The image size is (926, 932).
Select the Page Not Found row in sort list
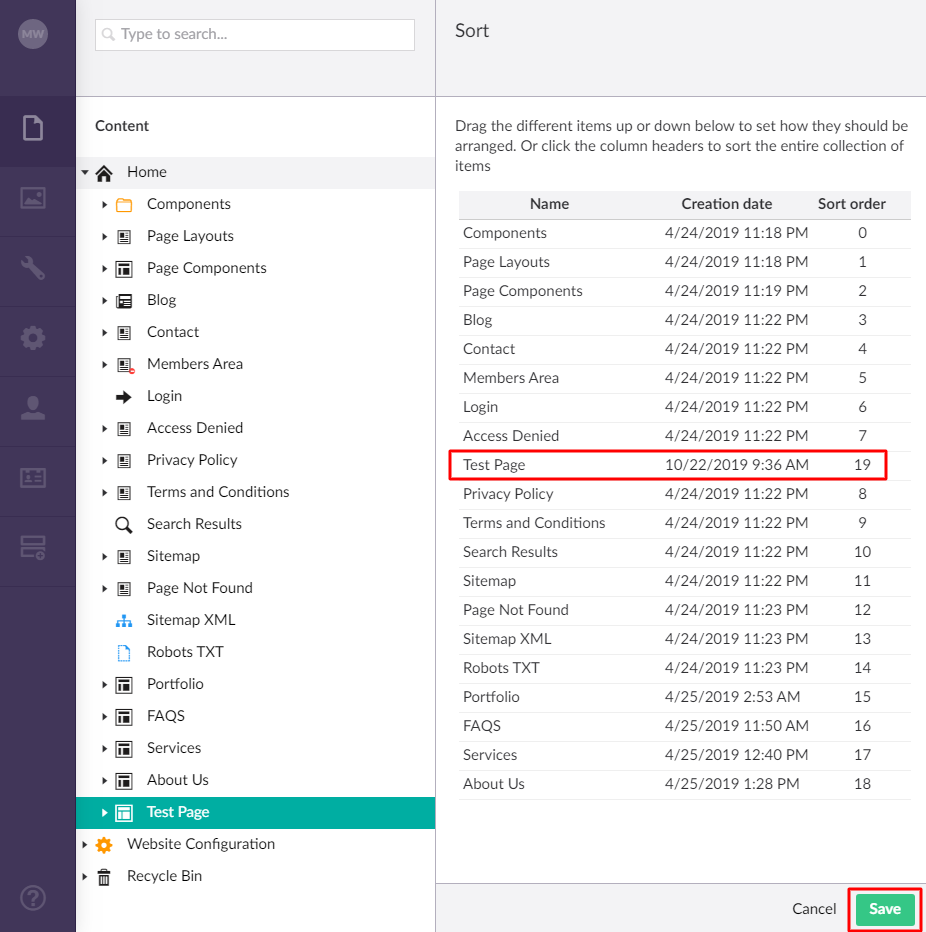pyautogui.click(x=685, y=611)
